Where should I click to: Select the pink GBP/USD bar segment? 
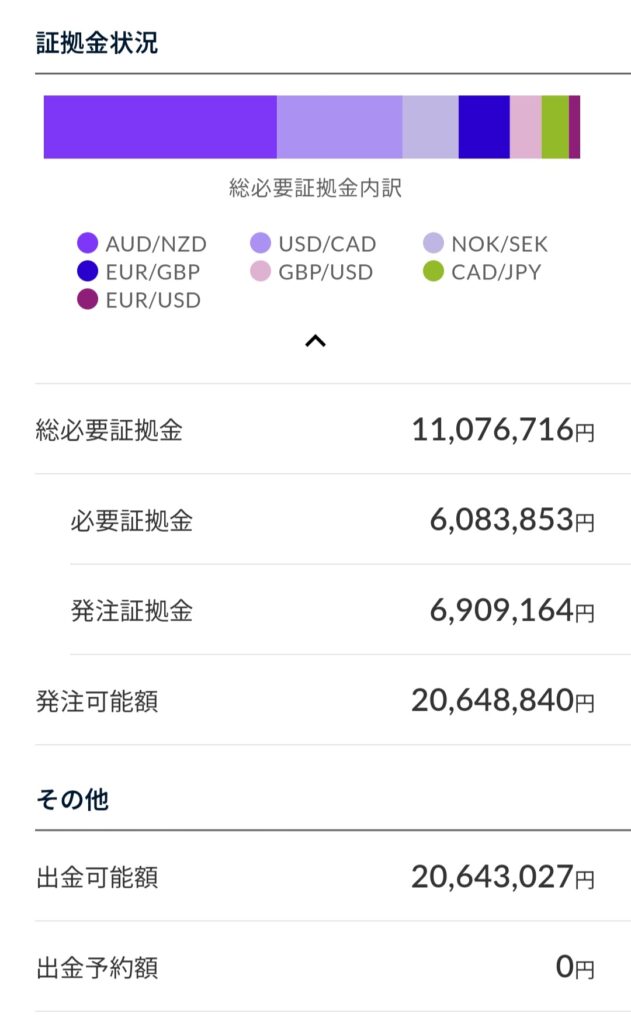526,127
